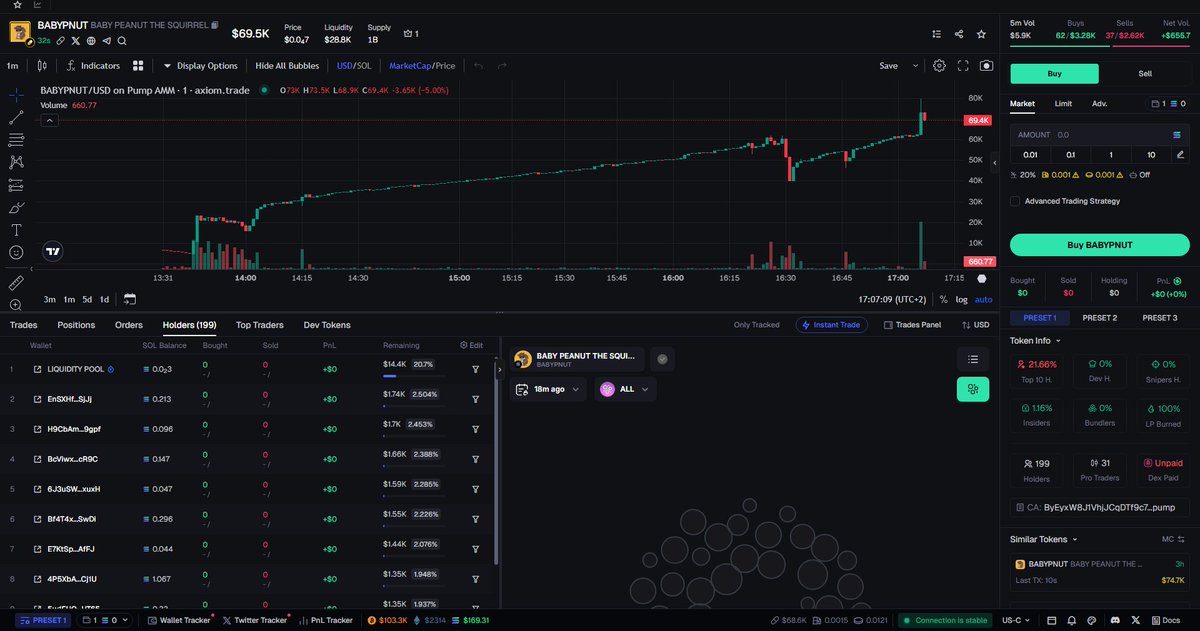Open the text annotation tool

[16, 230]
